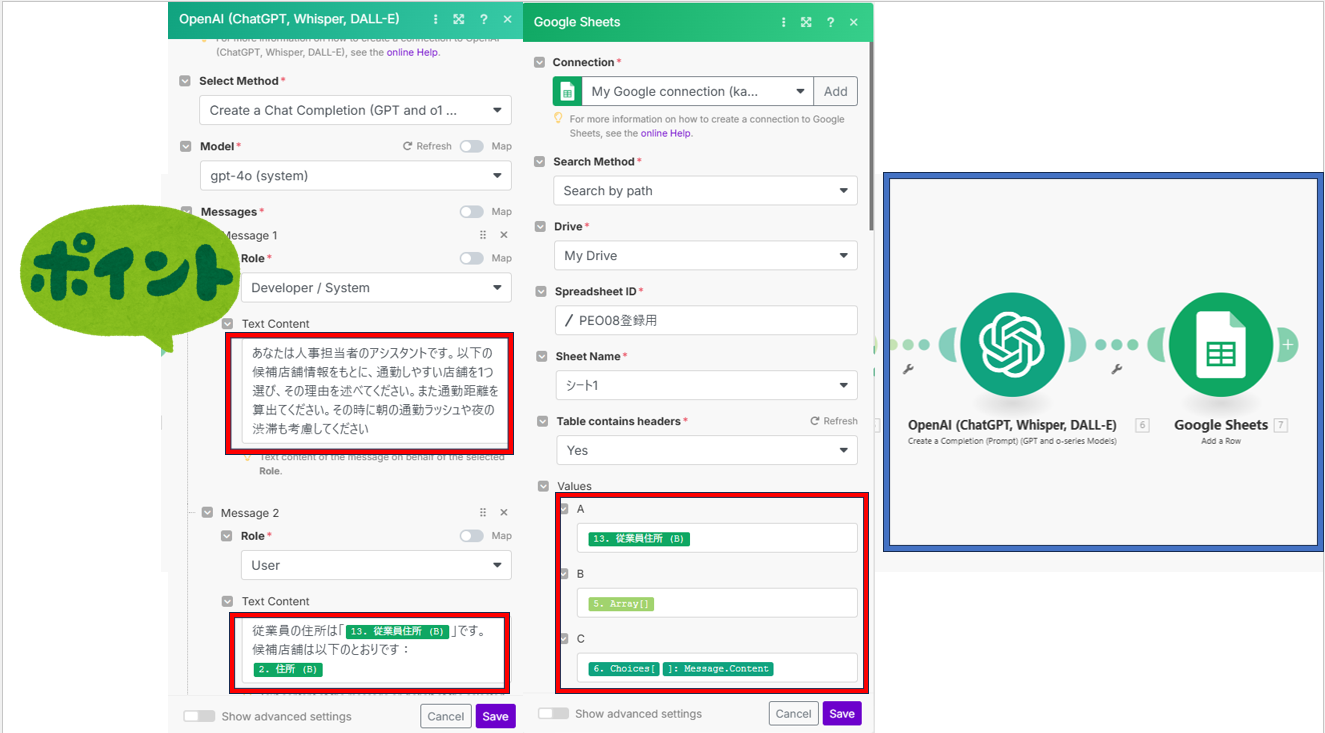Click Cancel in the Google Sheets panel
This screenshot has height=733, width=1325.
click(x=793, y=713)
